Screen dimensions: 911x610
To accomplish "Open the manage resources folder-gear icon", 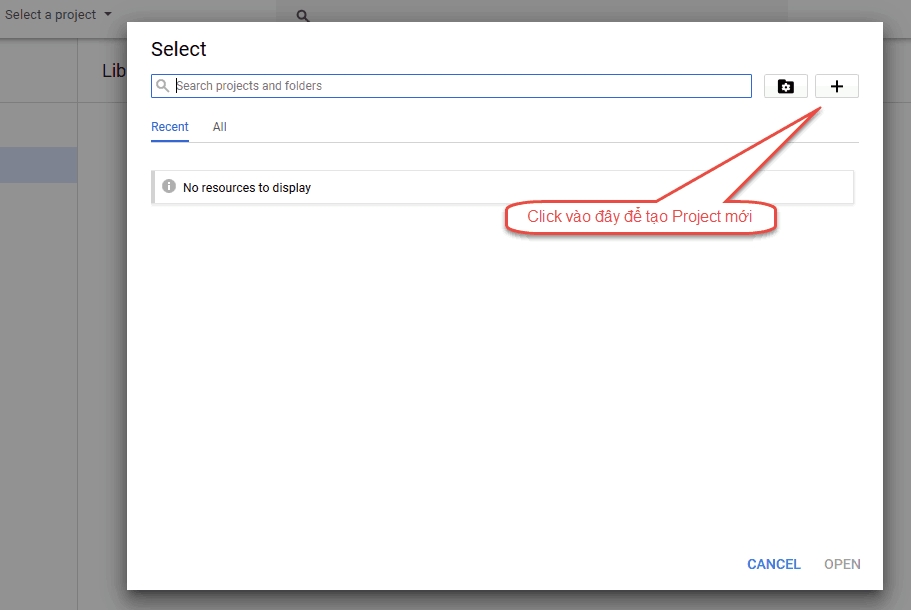I will (x=785, y=86).
